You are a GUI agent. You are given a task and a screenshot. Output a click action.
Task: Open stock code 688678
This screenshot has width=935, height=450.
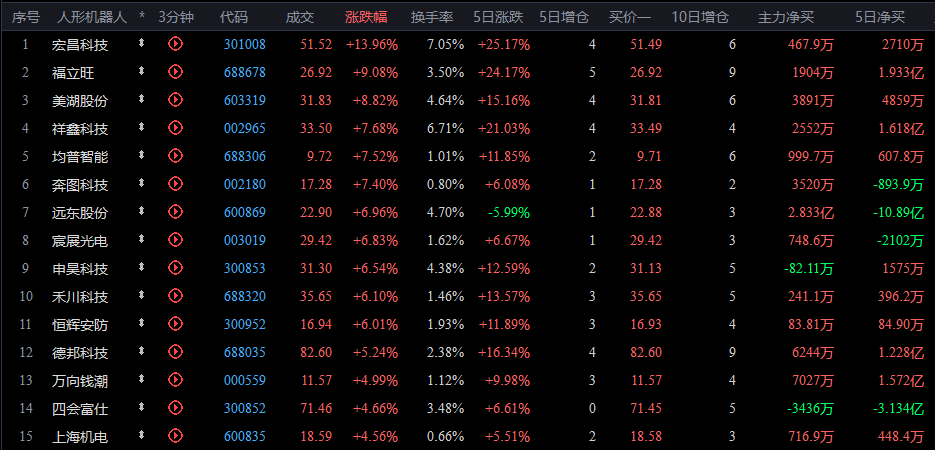[244, 72]
